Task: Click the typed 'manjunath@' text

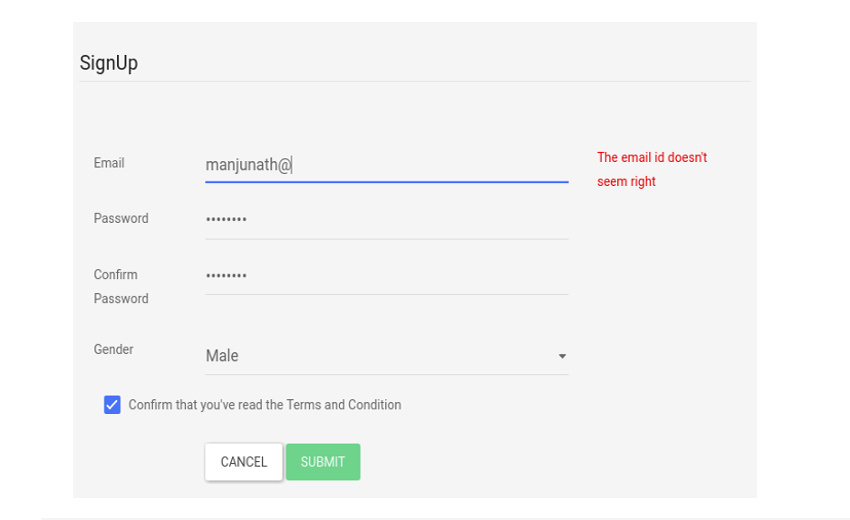Action: tap(248, 165)
